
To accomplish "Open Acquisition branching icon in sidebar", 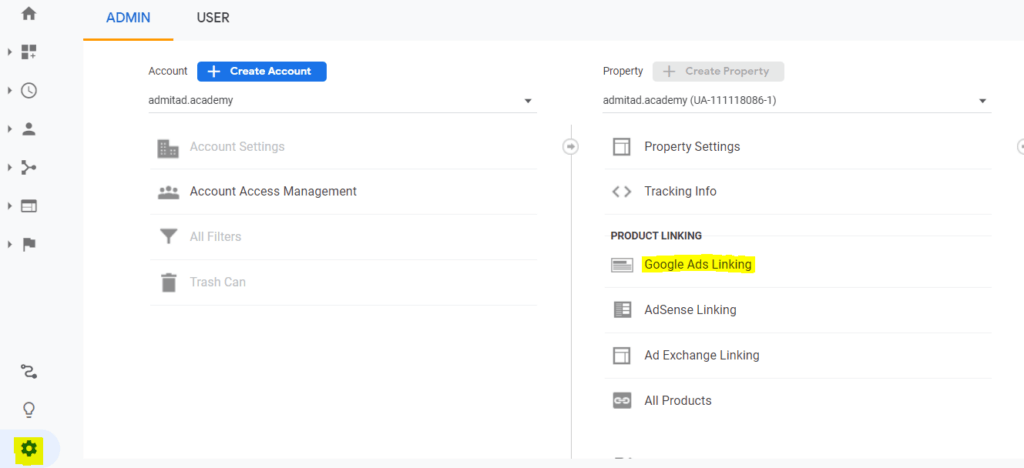I will (29, 168).
